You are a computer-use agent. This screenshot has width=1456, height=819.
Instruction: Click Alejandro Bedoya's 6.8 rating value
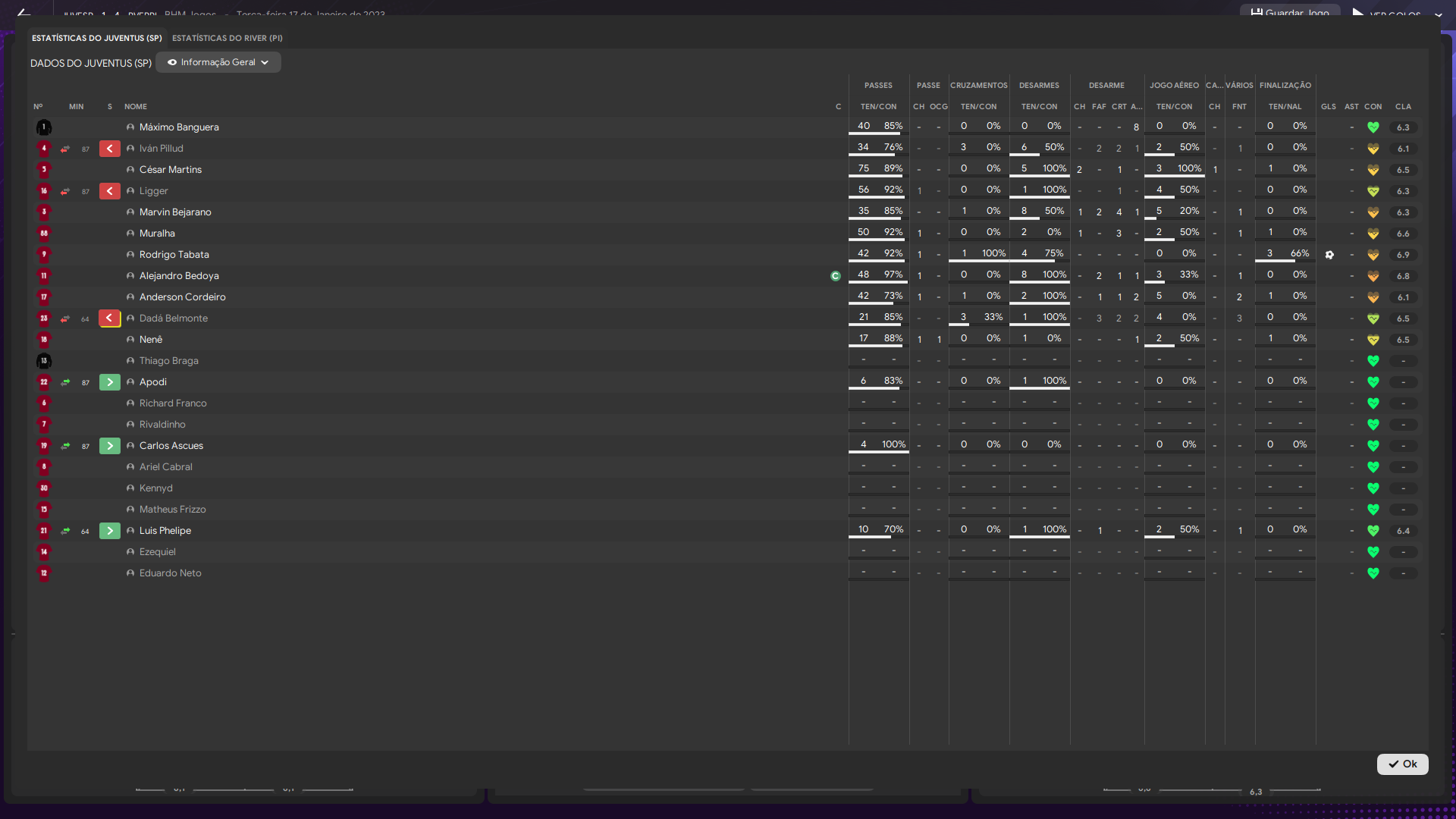tap(1403, 276)
